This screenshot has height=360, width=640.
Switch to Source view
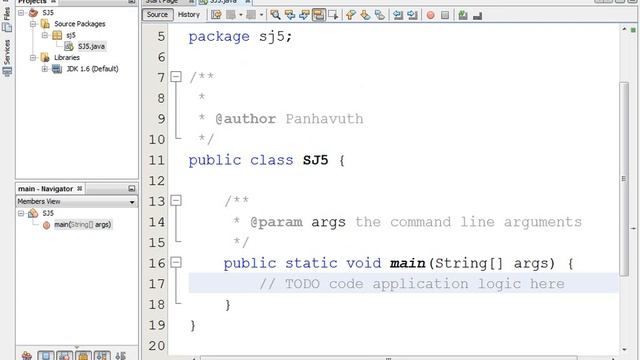click(157, 15)
